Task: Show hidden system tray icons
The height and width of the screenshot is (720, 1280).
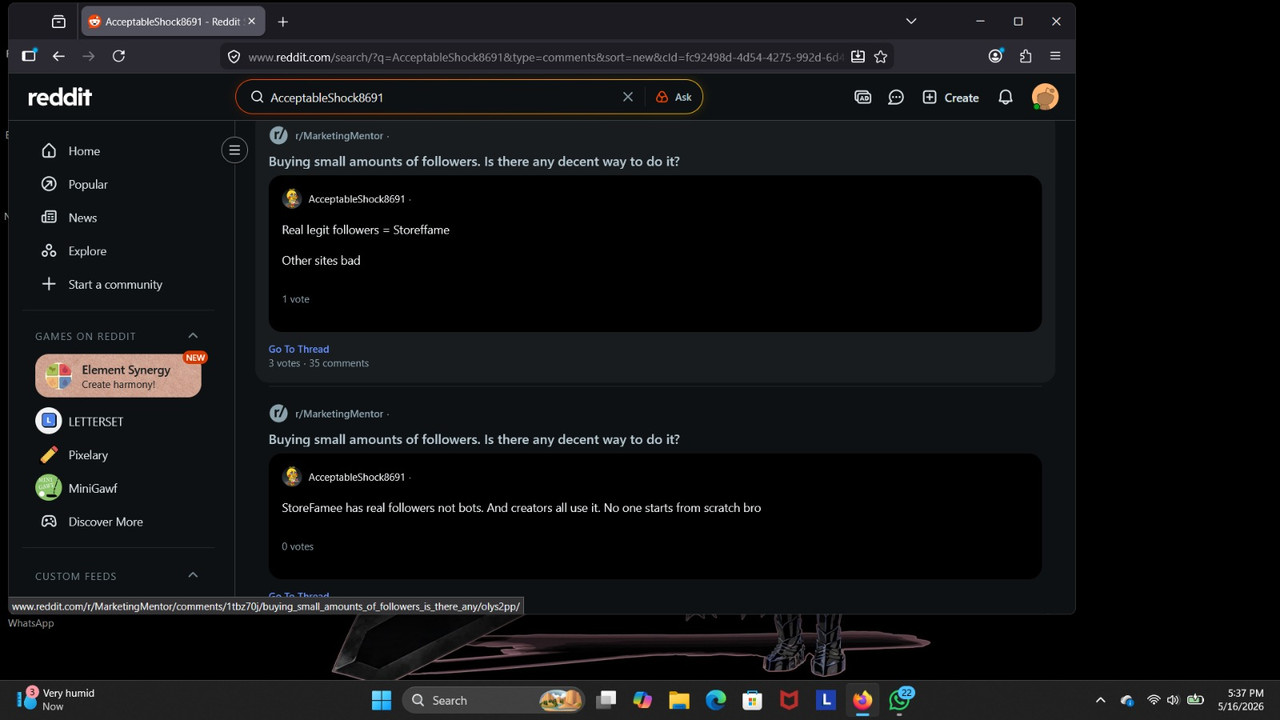Action: pos(1101,700)
